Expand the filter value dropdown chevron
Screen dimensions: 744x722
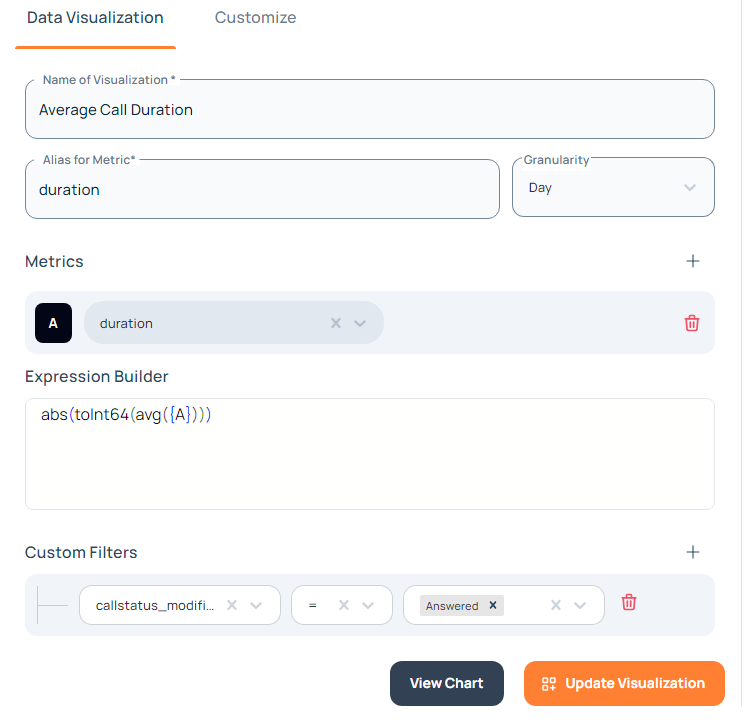tap(581, 605)
